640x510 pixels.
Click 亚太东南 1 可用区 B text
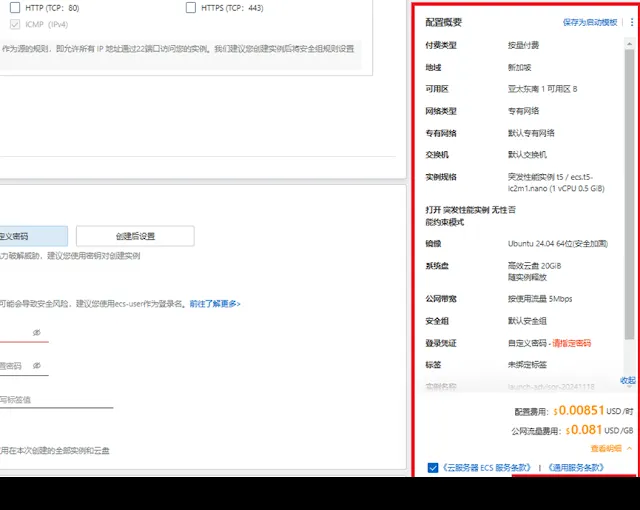(542, 89)
